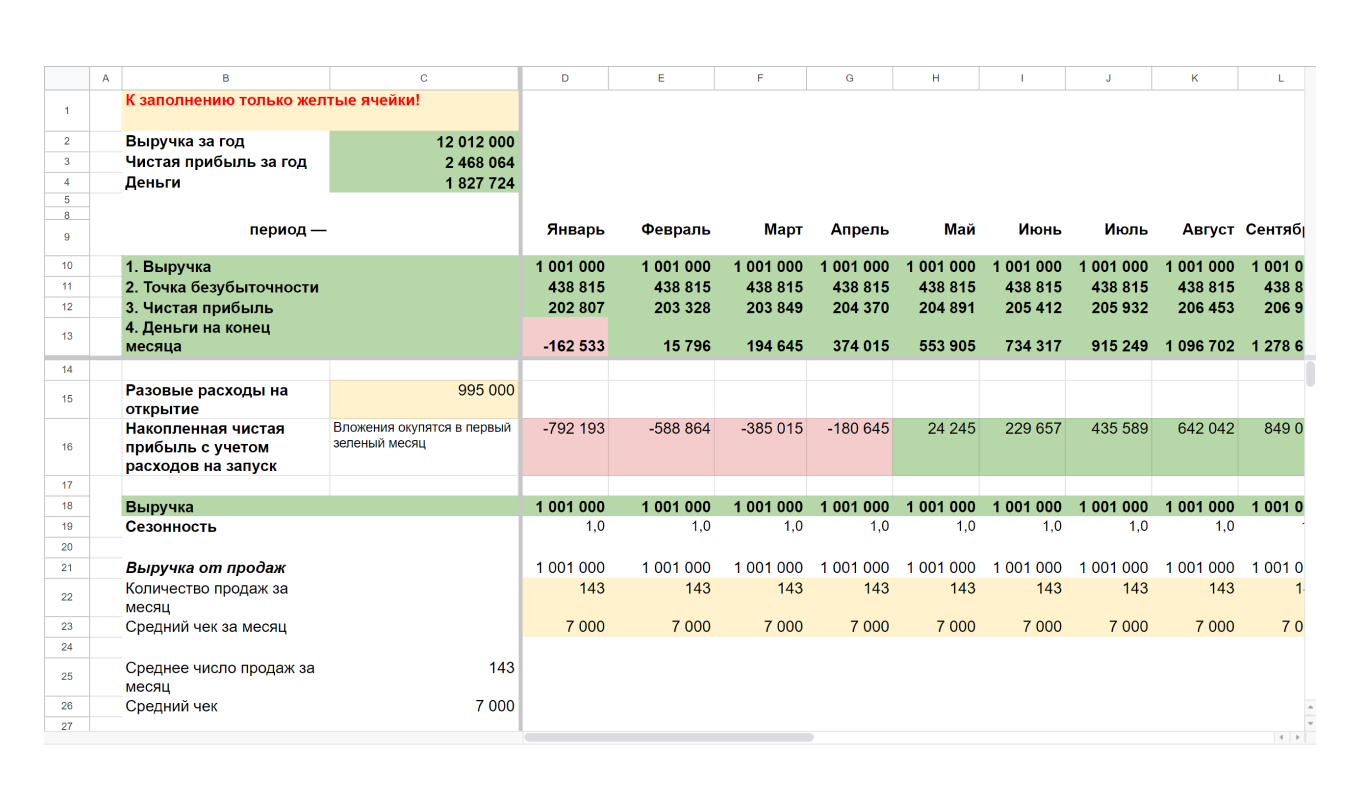Select the Февраль column heading cell
The image size is (1360, 811).
click(x=661, y=230)
